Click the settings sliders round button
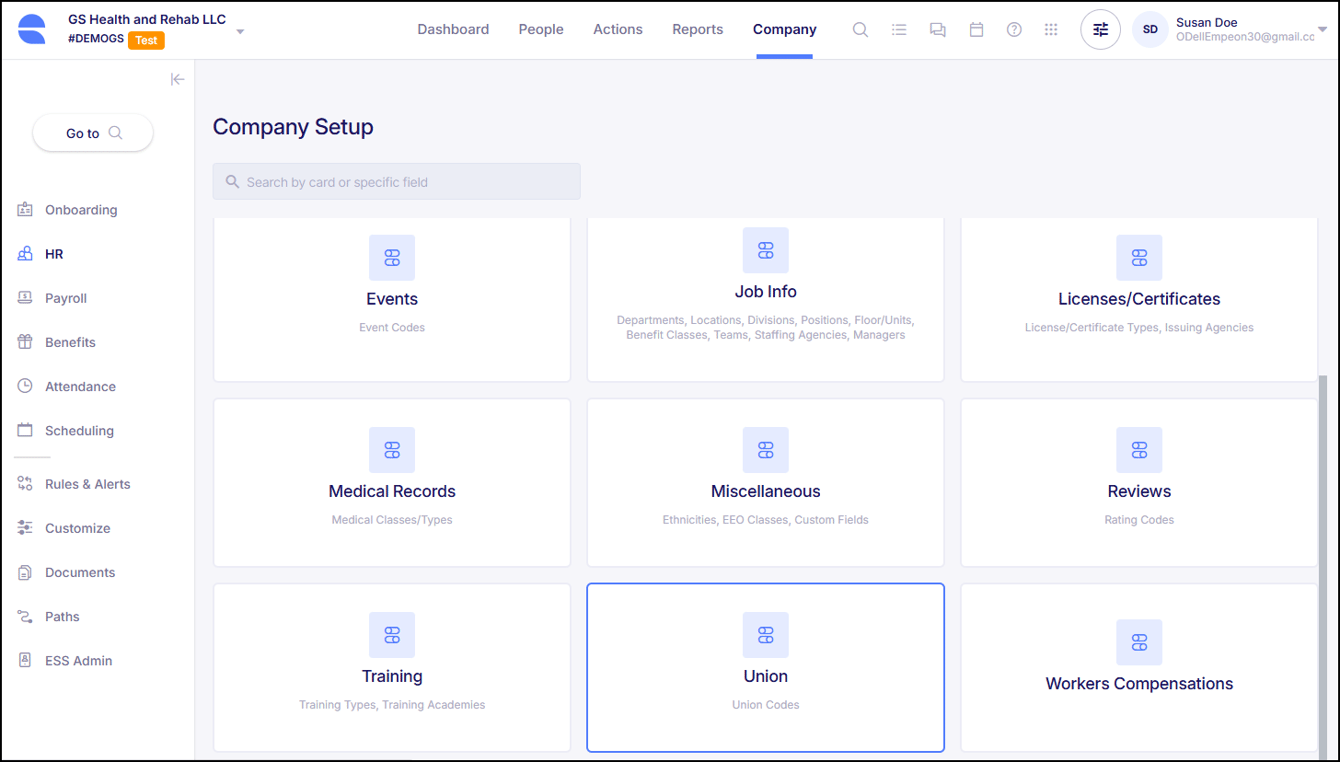Screen dimensions: 1340x762 [1100, 30]
